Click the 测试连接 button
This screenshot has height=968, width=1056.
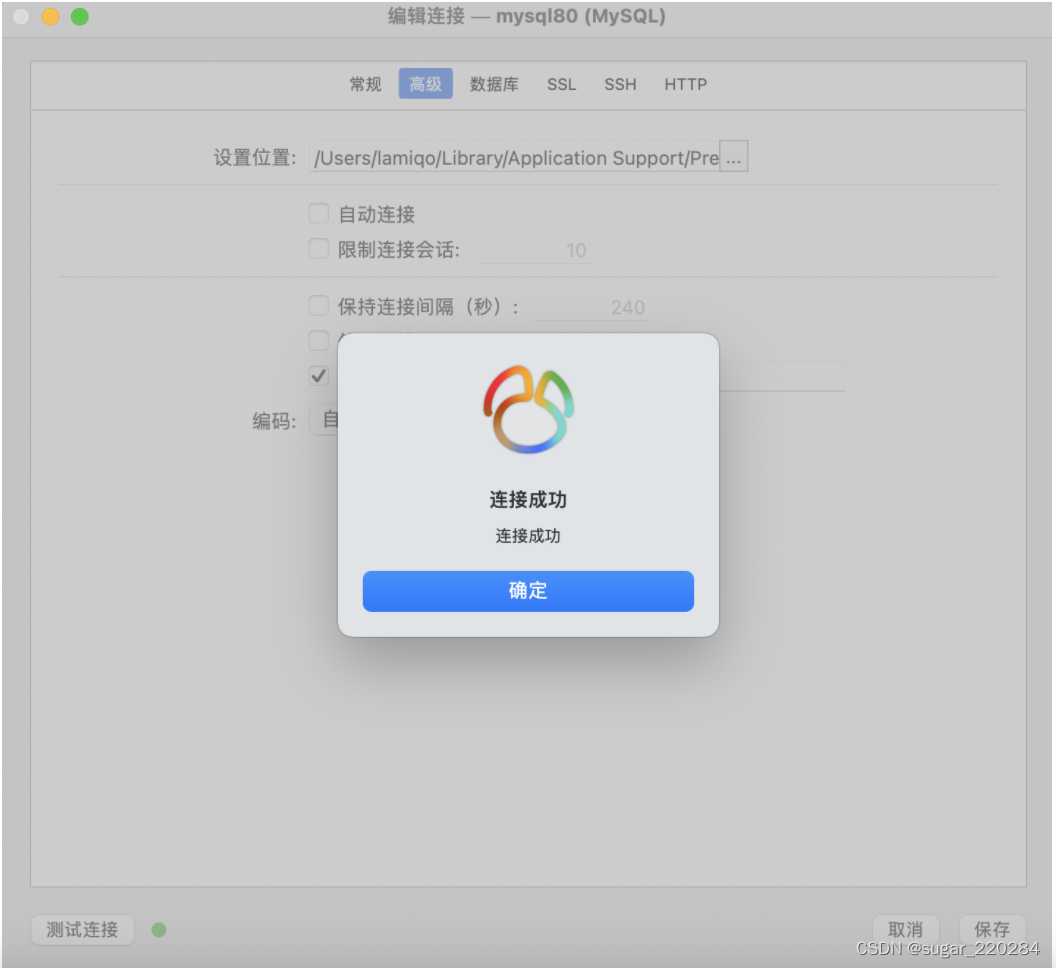point(82,929)
